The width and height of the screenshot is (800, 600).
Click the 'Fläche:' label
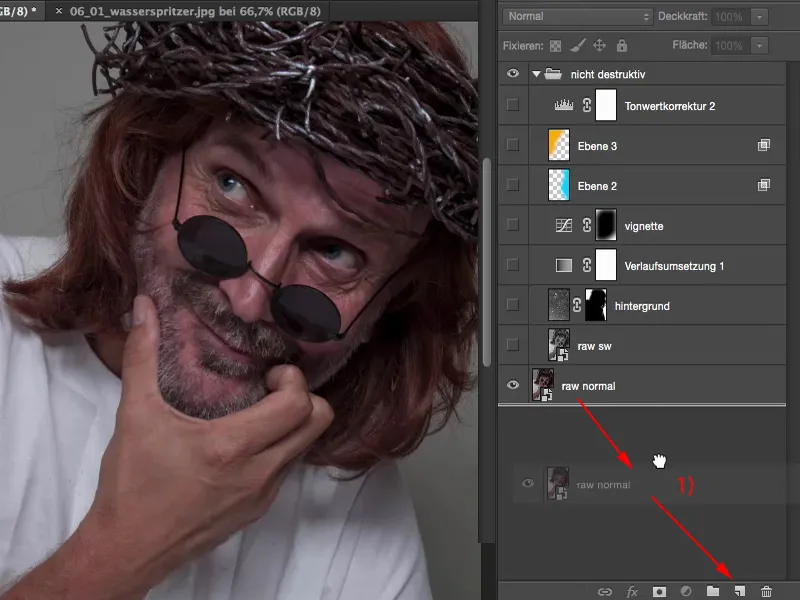690,45
